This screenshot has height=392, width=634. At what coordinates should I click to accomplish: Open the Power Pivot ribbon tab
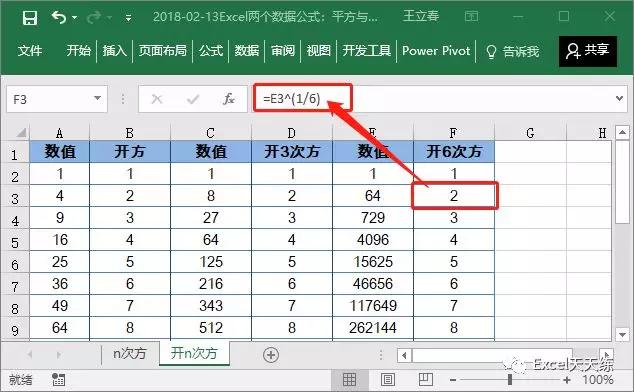pos(436,51)
